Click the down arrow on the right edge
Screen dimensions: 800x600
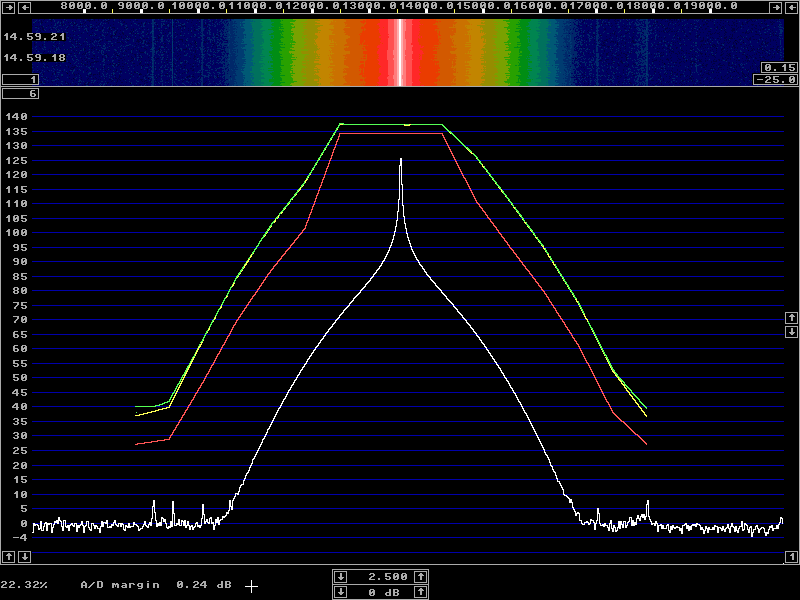pos(791,332)
